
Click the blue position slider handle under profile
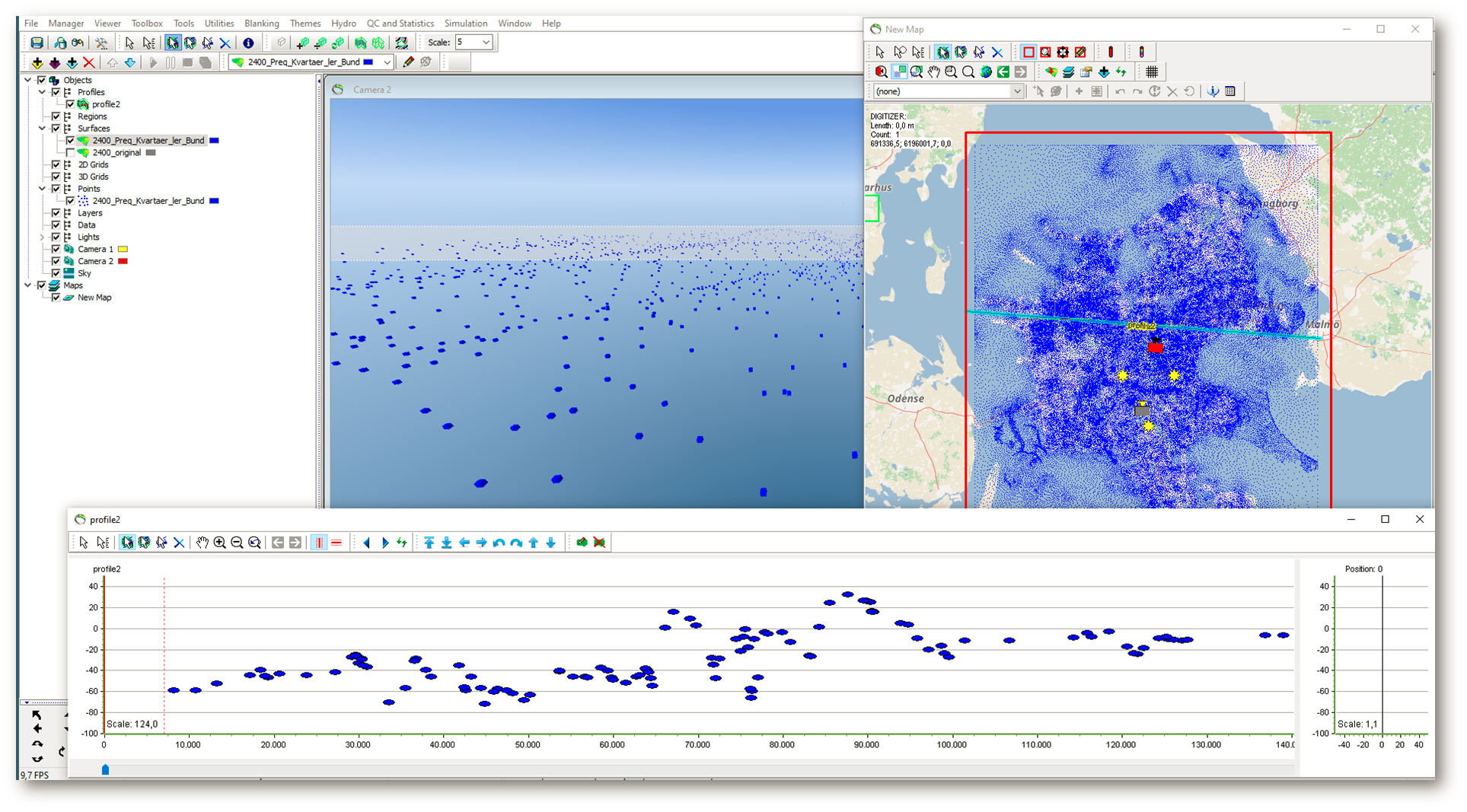105,770
